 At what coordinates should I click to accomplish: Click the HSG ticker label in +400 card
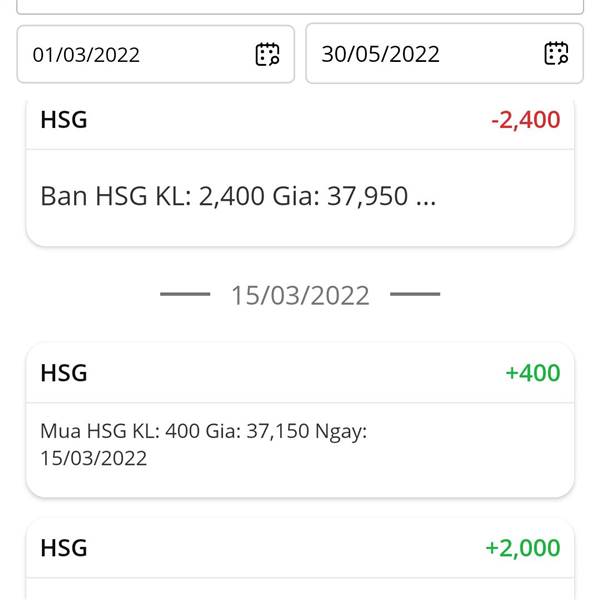(64, 373)
